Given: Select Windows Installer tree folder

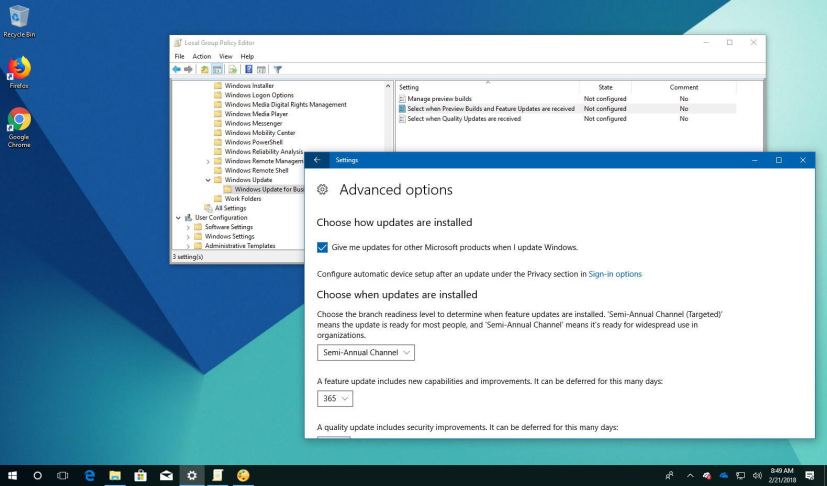Looking at the screenshot, I should click(249, 85).
